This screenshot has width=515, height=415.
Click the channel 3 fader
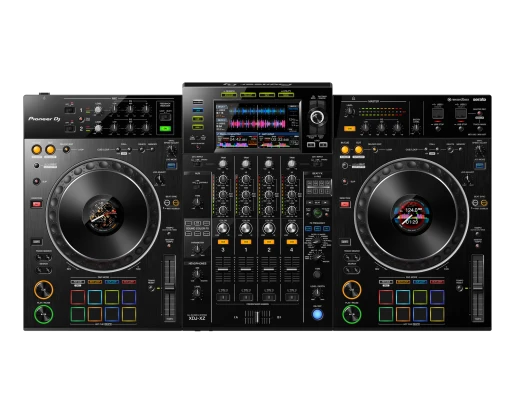223,269
